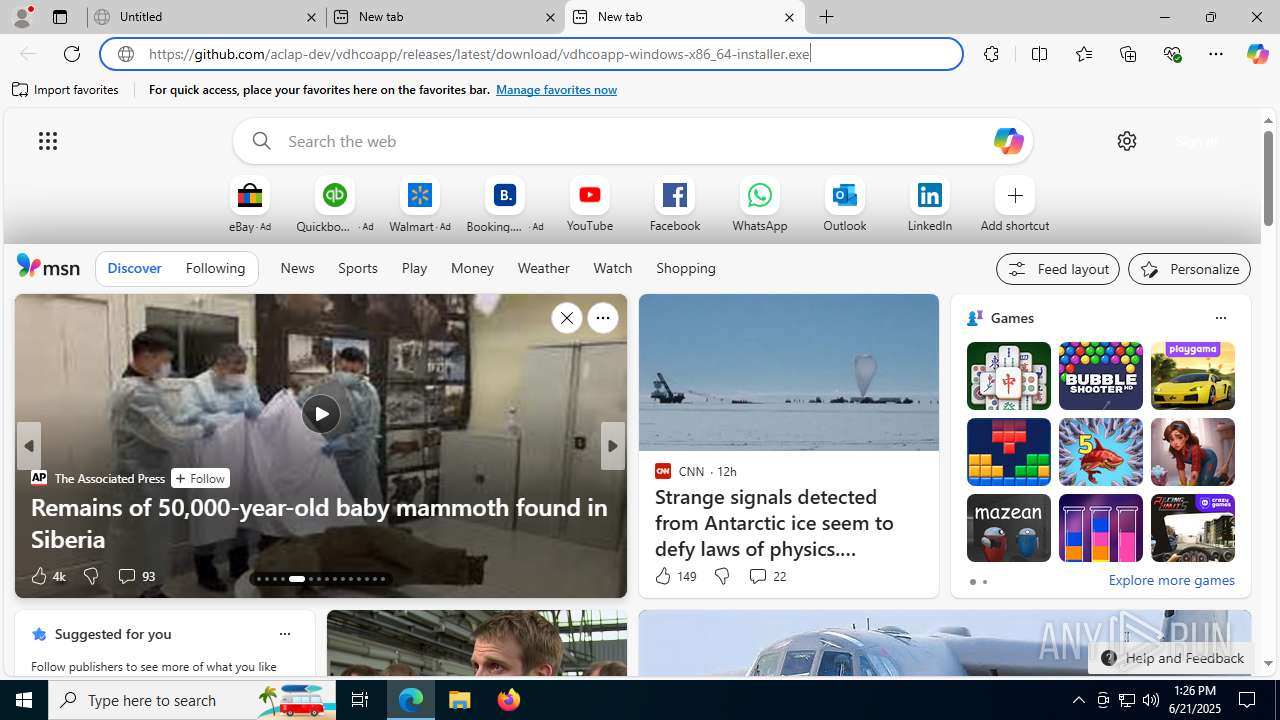1280x720 pixels.
Task: Dismiss the mammoth story with X
Action: coord(566,318)
